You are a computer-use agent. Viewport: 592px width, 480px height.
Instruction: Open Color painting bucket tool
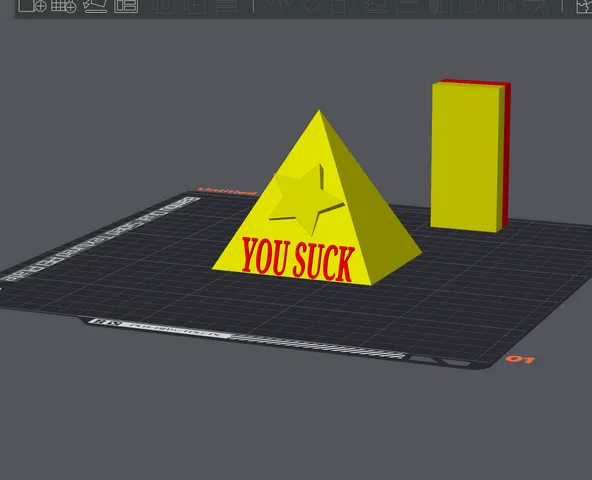[535, 6]
